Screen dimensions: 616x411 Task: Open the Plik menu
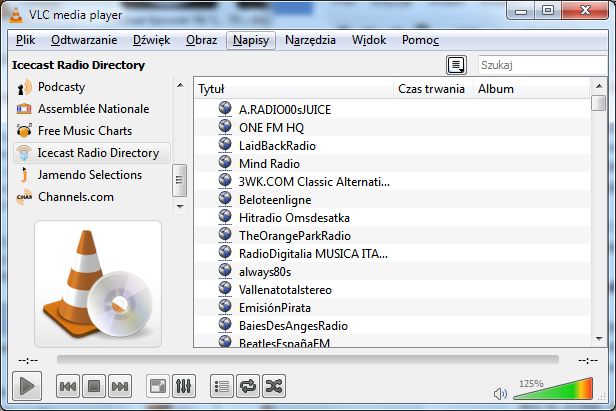(26, 40)
